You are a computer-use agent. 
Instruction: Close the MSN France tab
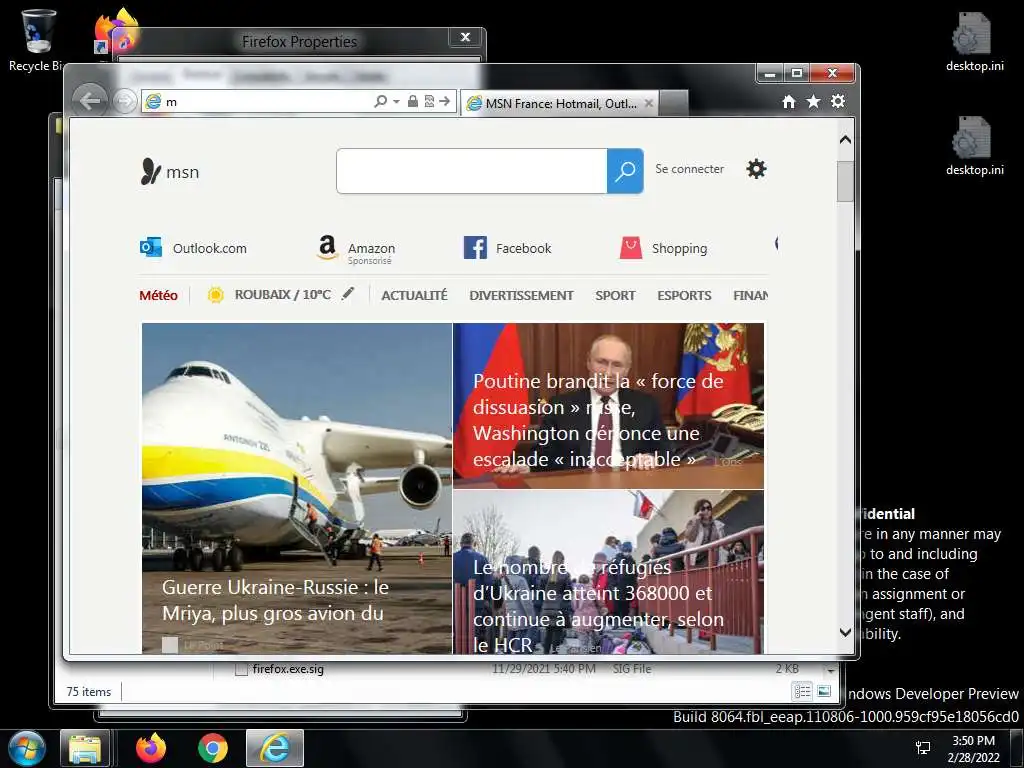coord(648,103)
